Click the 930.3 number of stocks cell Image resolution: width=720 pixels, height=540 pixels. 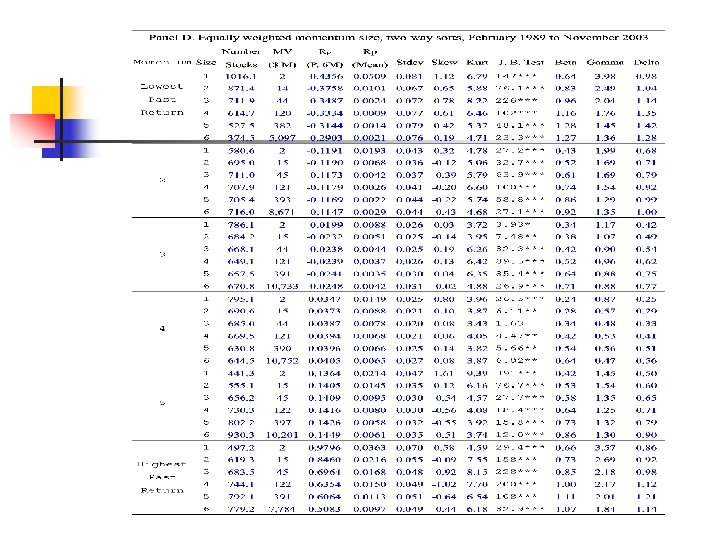[x=241, y=435]
